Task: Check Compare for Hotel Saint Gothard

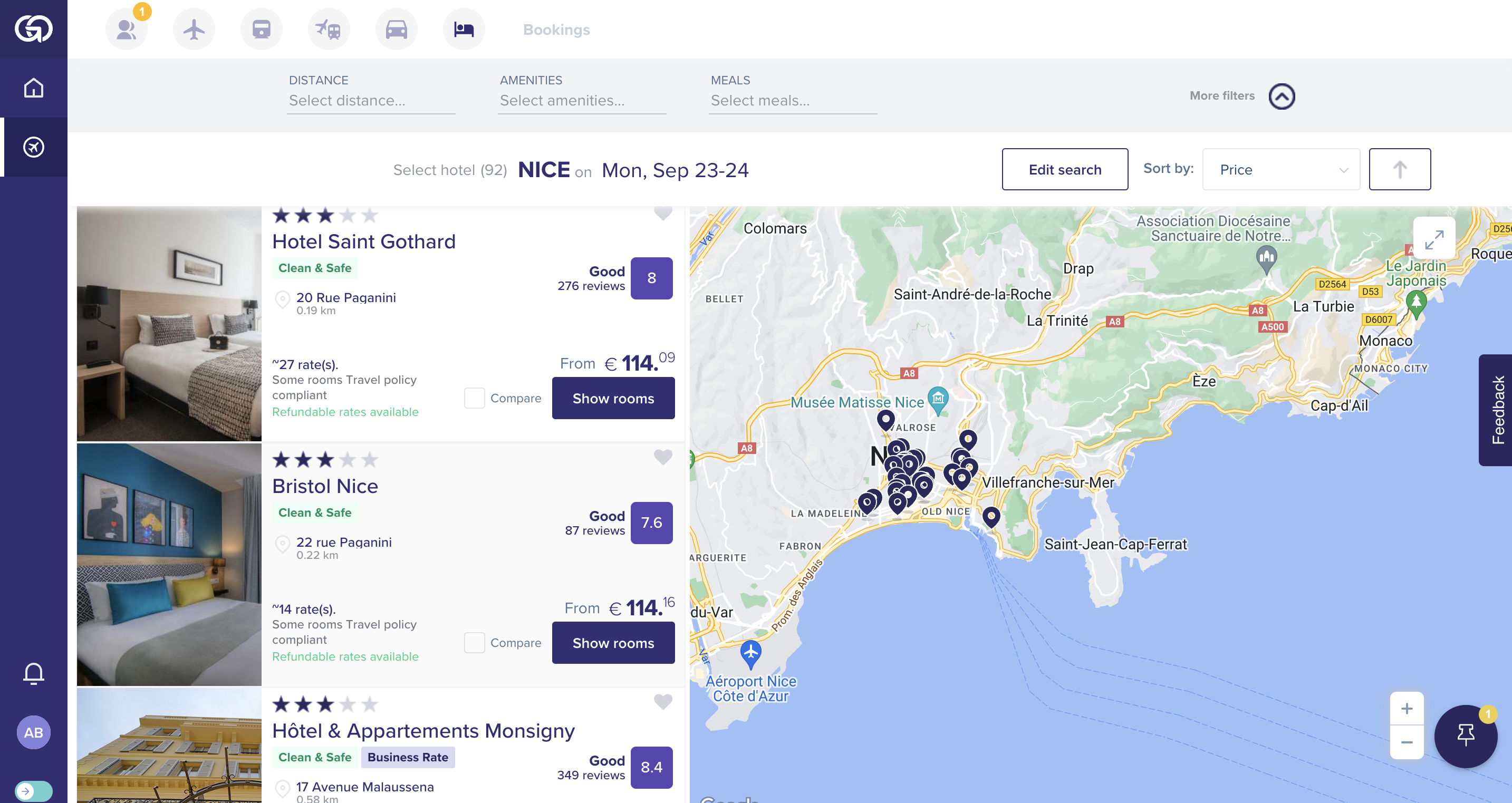Action: click(474, 398)
